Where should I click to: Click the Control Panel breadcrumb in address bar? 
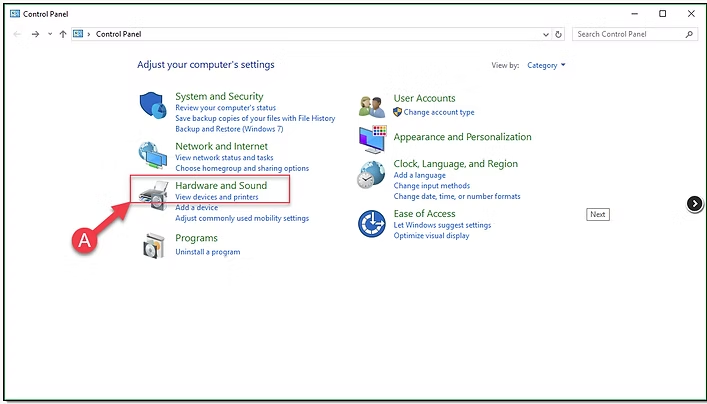pyautogui.click(x=118, y=34)
